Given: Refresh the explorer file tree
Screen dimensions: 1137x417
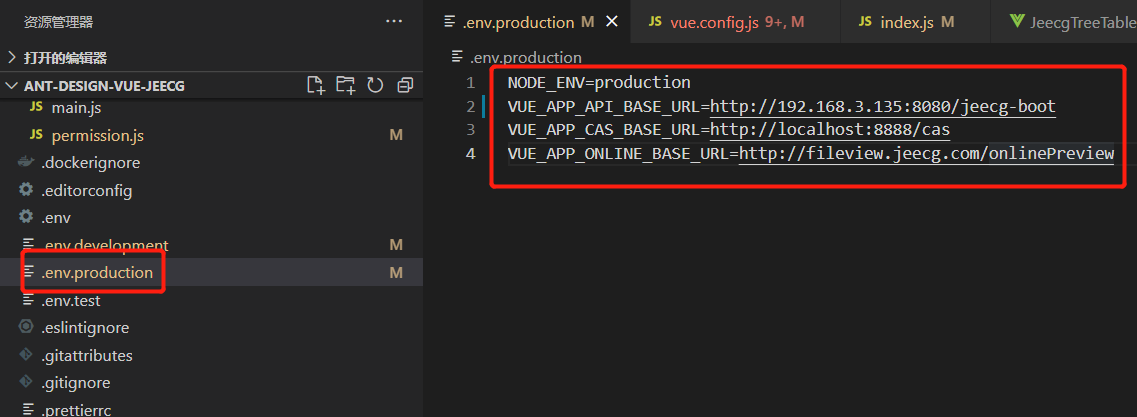Looking at the screenshot, I should click(x=375, y=85).
